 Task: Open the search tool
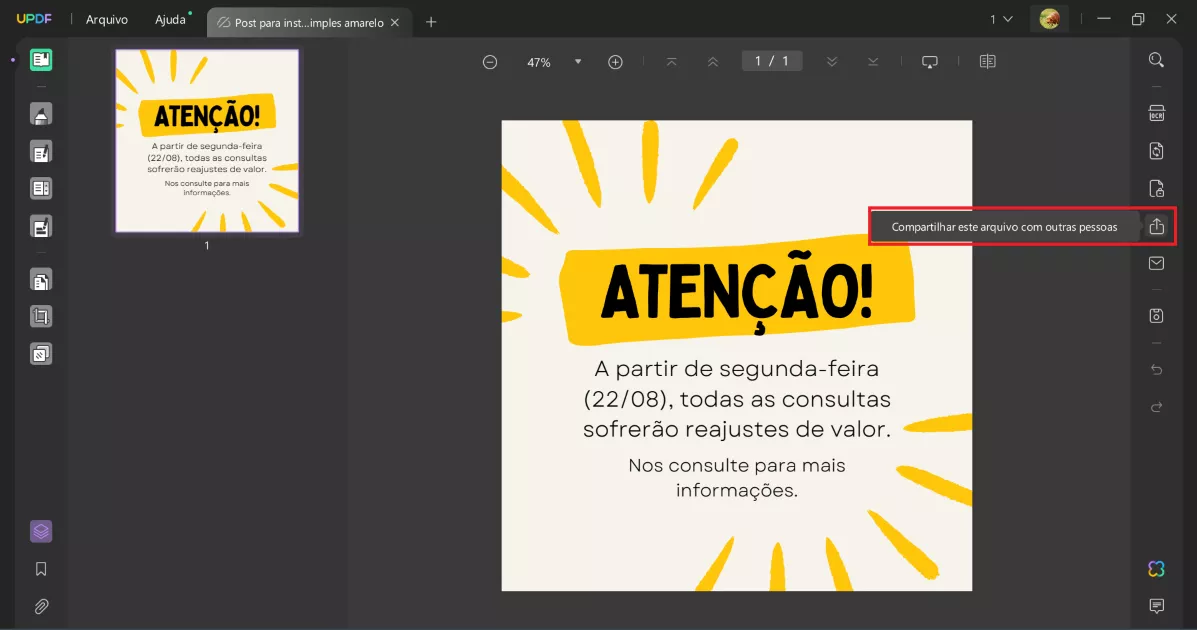point(1156,60)
